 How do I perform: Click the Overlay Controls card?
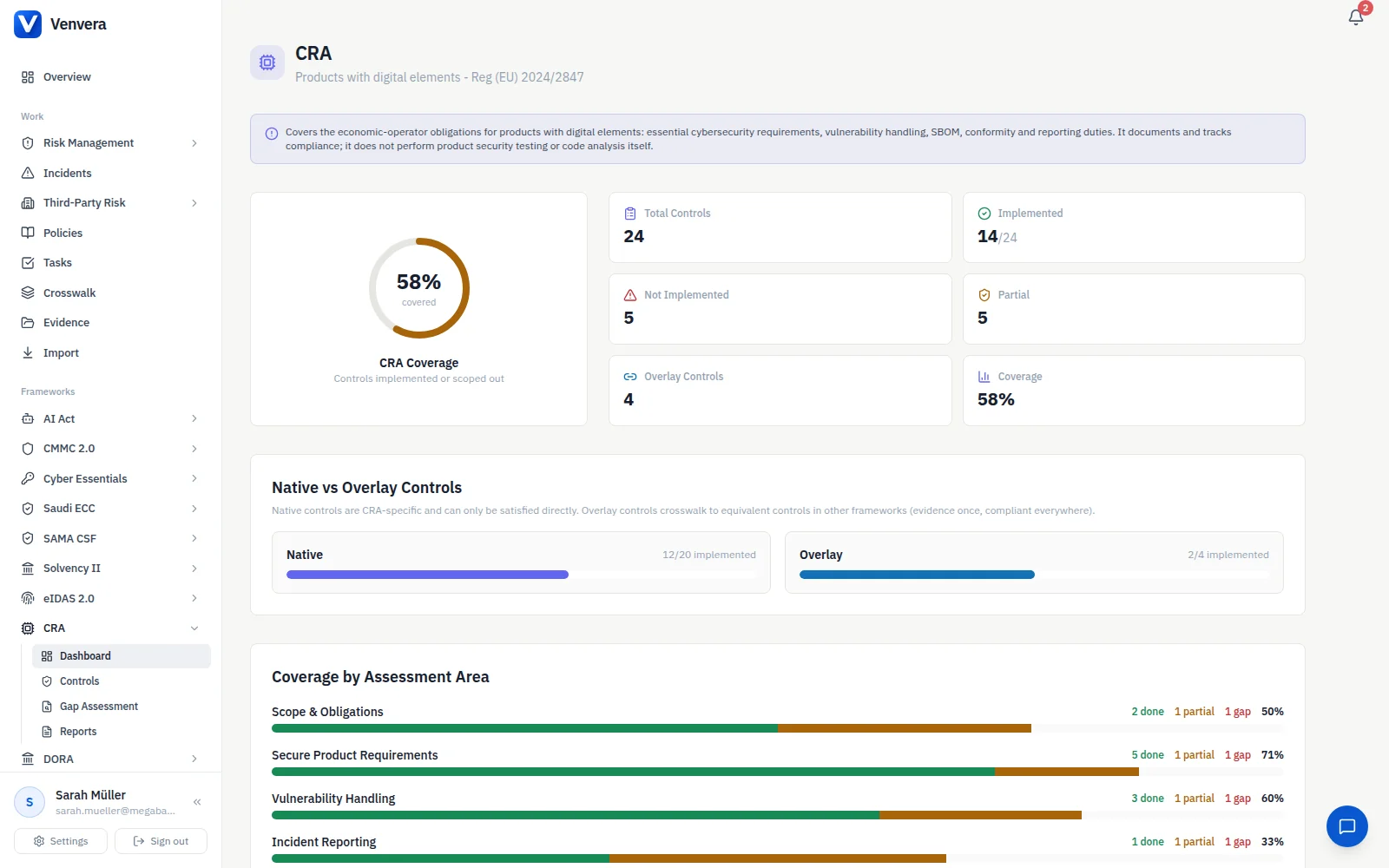[780, 391]
